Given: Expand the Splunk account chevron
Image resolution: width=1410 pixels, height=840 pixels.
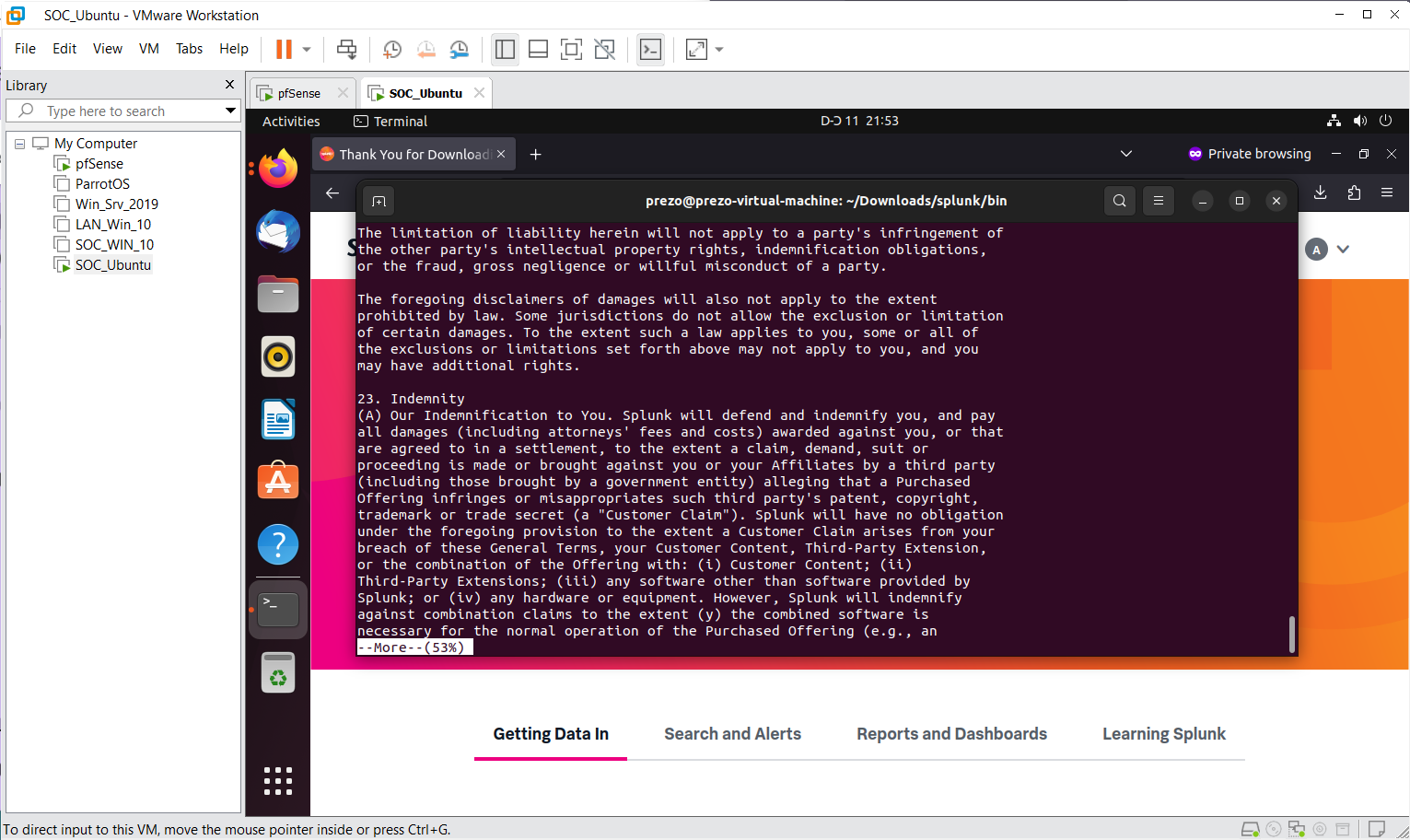Looking at the screenshot, I should coord(1343,250).
